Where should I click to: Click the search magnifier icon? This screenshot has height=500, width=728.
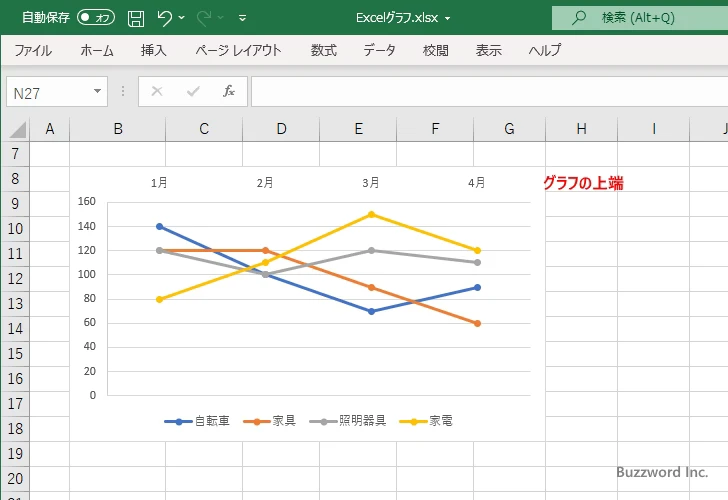tap(578, 18)
